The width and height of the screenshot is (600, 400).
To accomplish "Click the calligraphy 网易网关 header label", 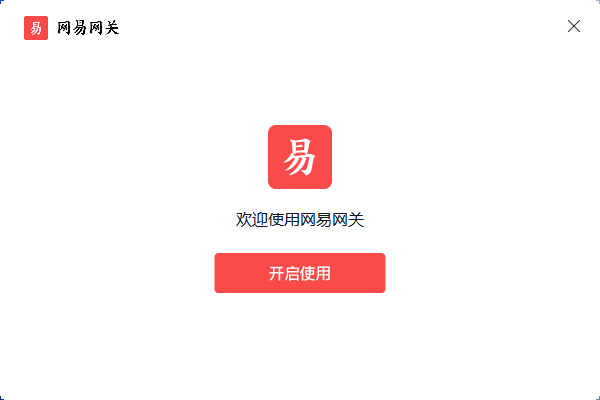I will [88, 28].
